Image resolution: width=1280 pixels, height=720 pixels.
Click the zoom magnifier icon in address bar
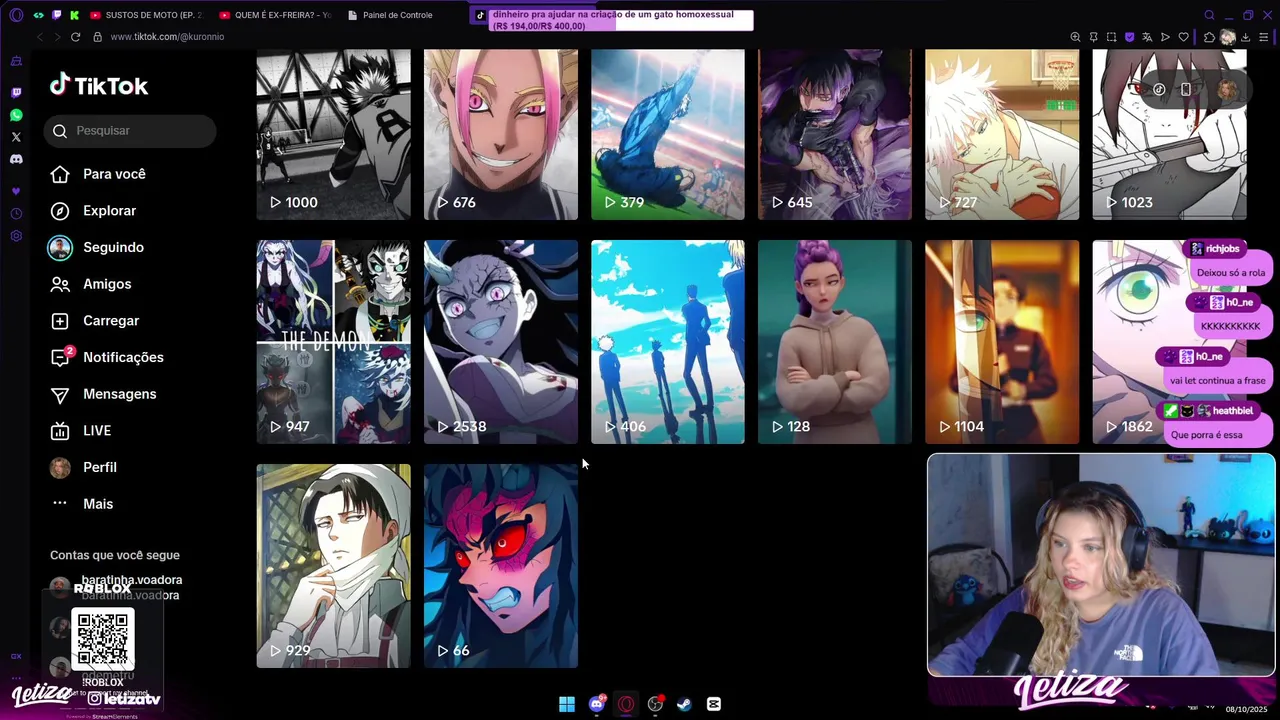(1075, 37)
